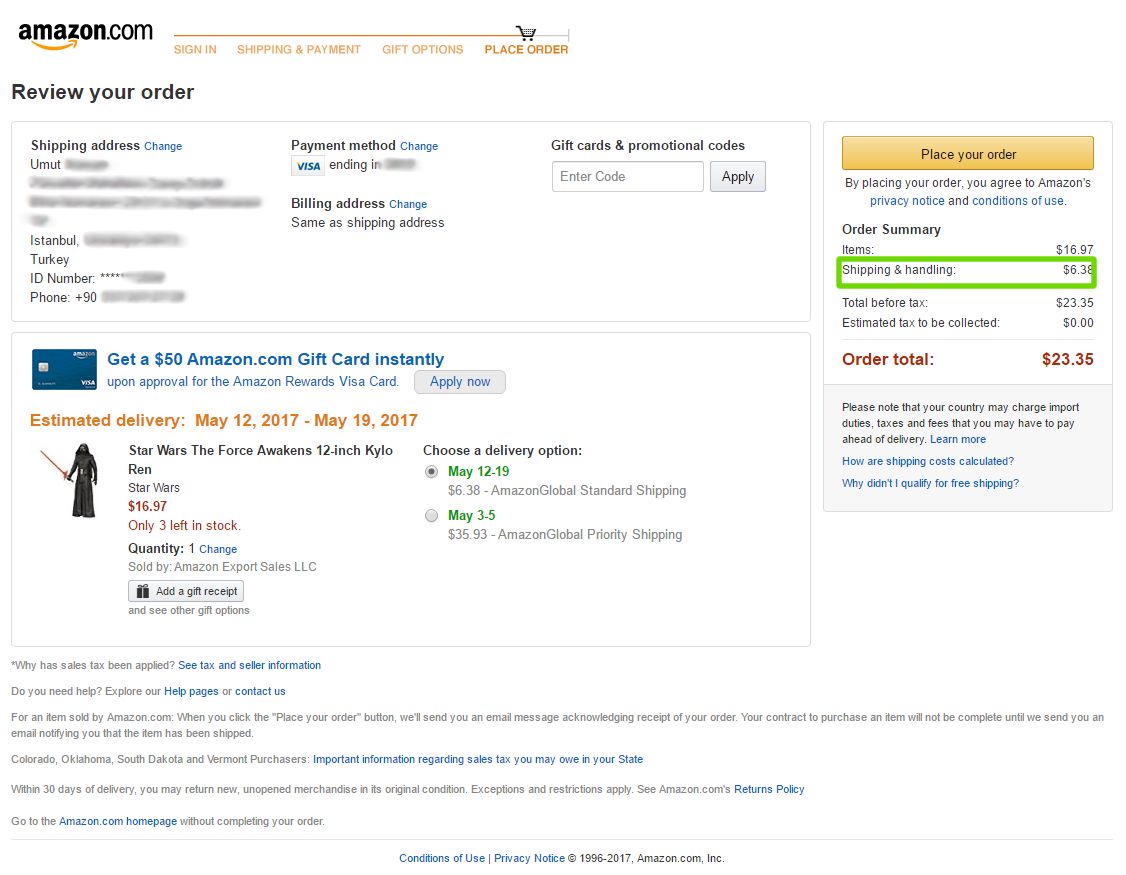Image resolution: width=1126 pixels, height=875 pixels.
Task: Change the item quantity
Action: [x=218, y=550]
